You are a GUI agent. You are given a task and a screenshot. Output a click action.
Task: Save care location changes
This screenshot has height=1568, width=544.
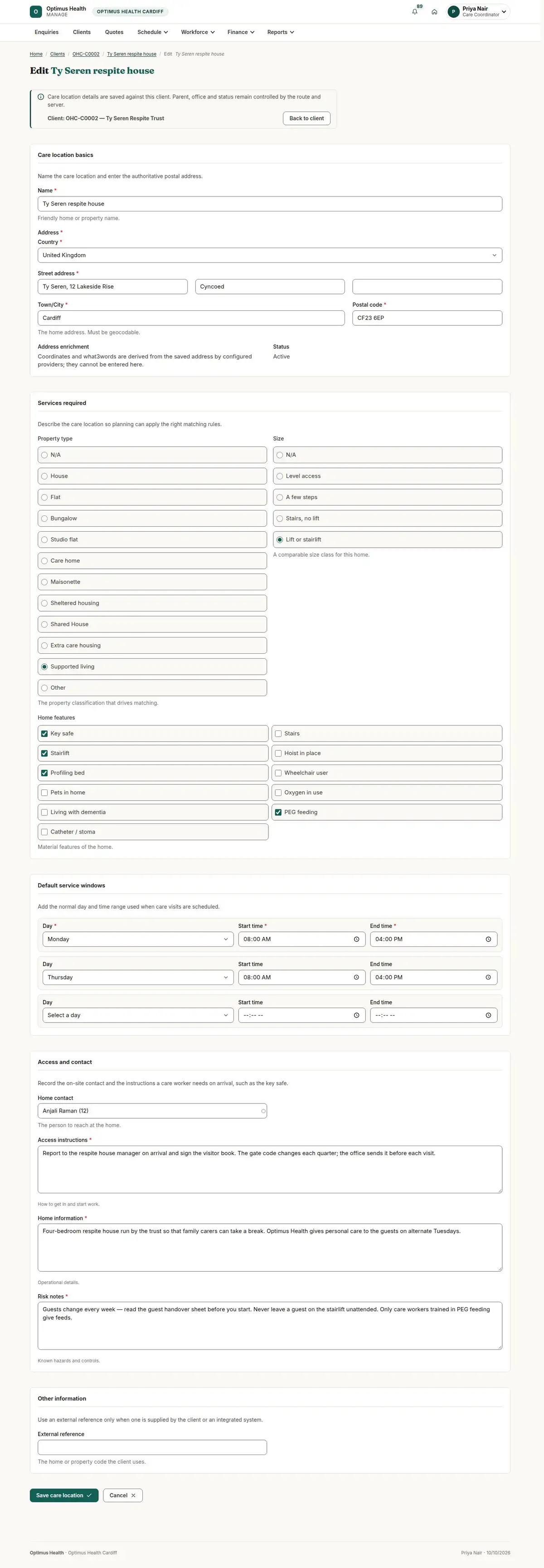coord(64,1495)
